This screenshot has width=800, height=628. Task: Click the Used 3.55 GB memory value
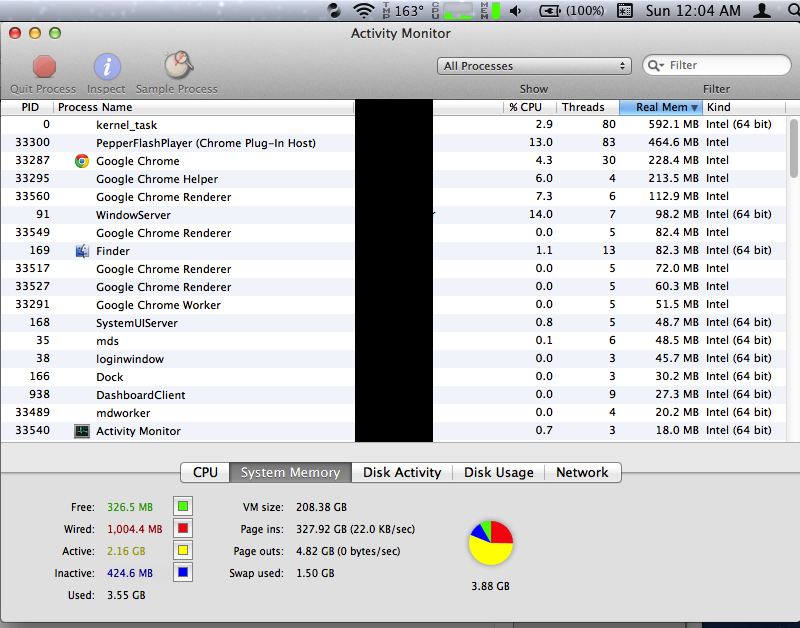[x=126, y=595]
